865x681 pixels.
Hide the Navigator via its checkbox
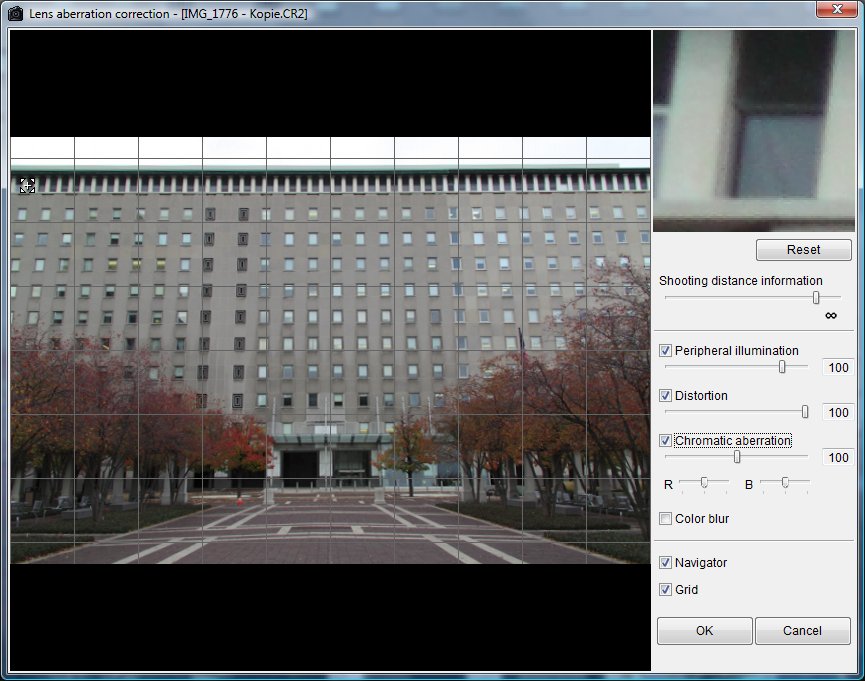click(x=666, y=563)
